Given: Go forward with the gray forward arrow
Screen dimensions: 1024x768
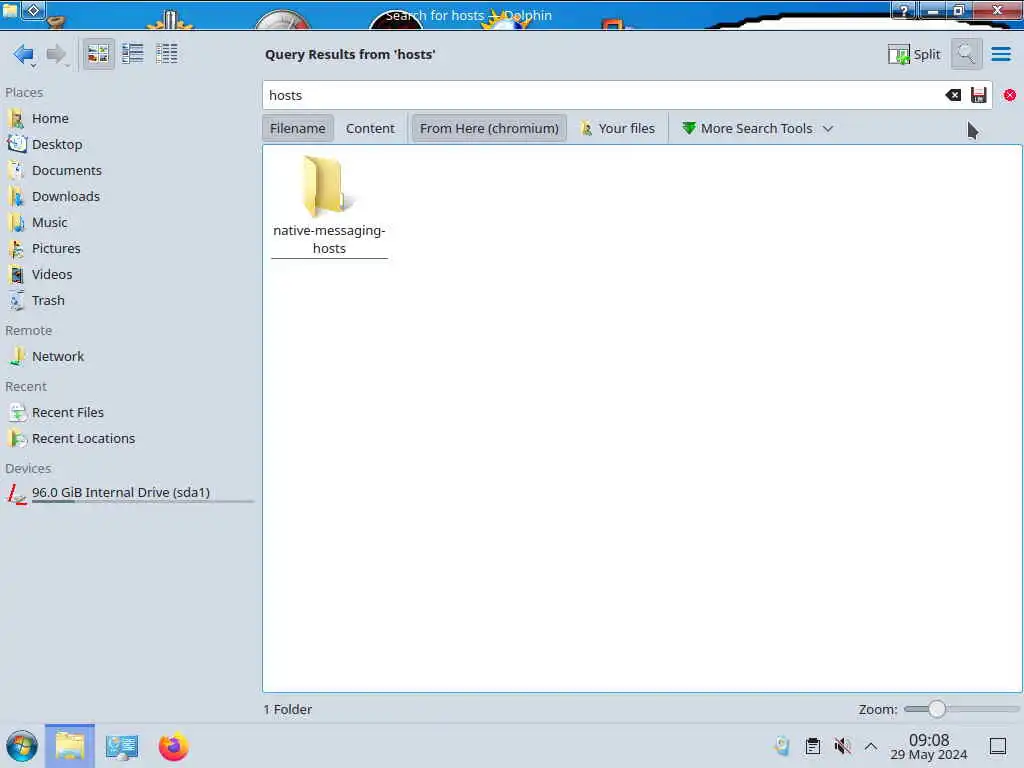Looking at the screenshot, I should click(56, 54).
